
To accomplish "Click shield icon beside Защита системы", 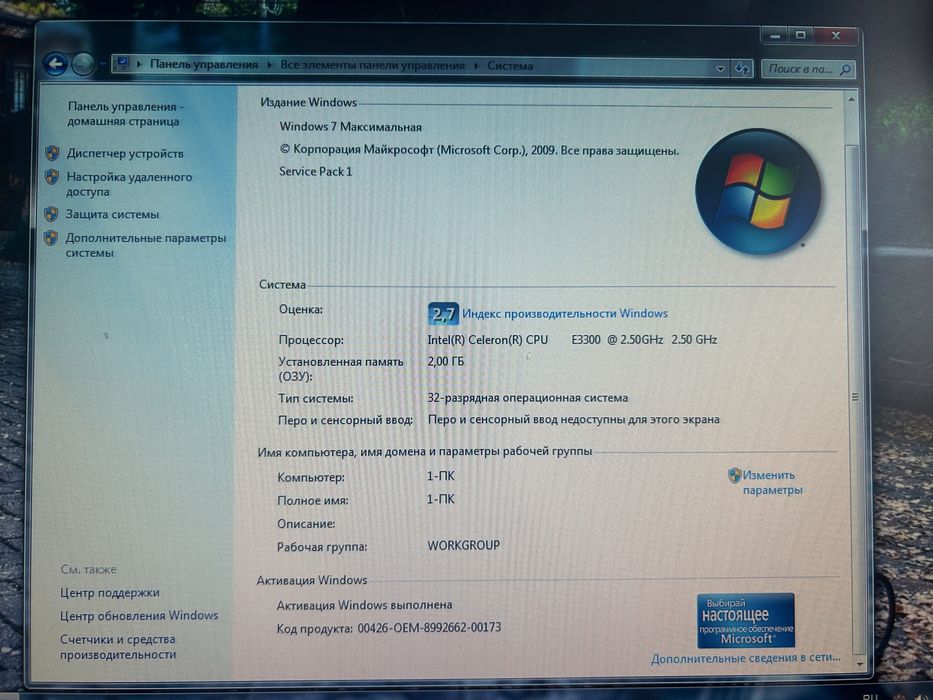I will tap(51, 214).
